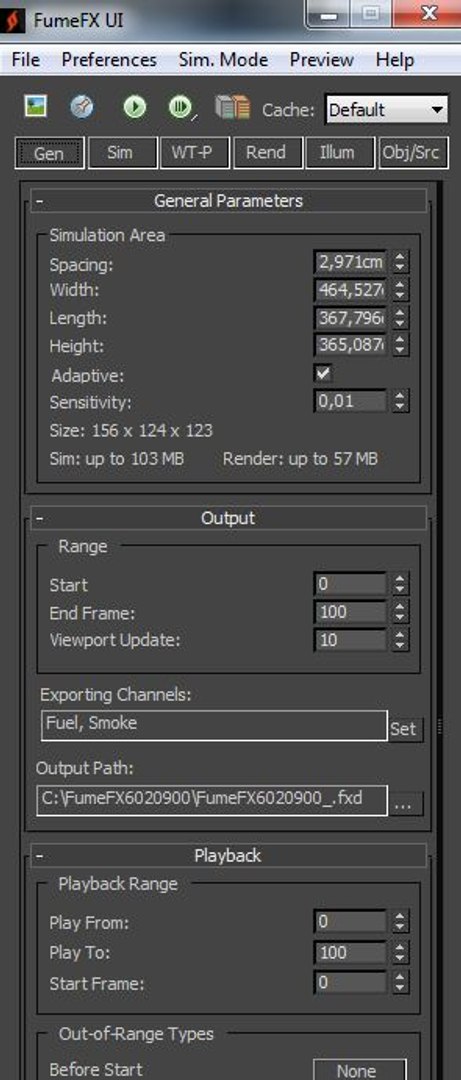Screen dimensions: 461x1080
Task: Click the Output Start frame field
Action: pos(351,585)
